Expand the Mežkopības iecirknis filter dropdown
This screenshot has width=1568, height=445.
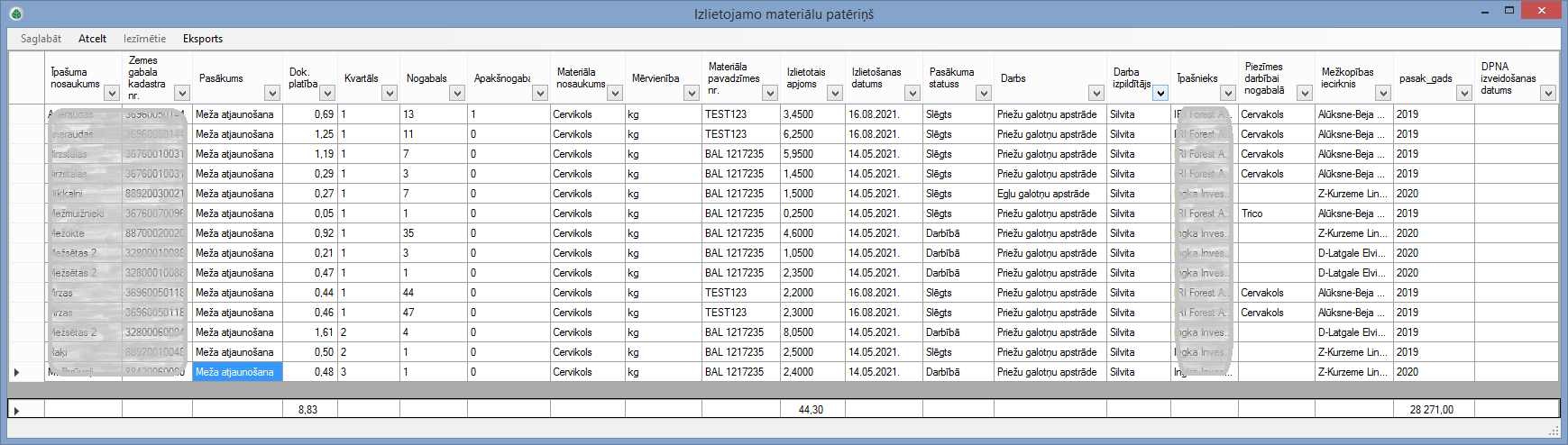(1383, 93)
